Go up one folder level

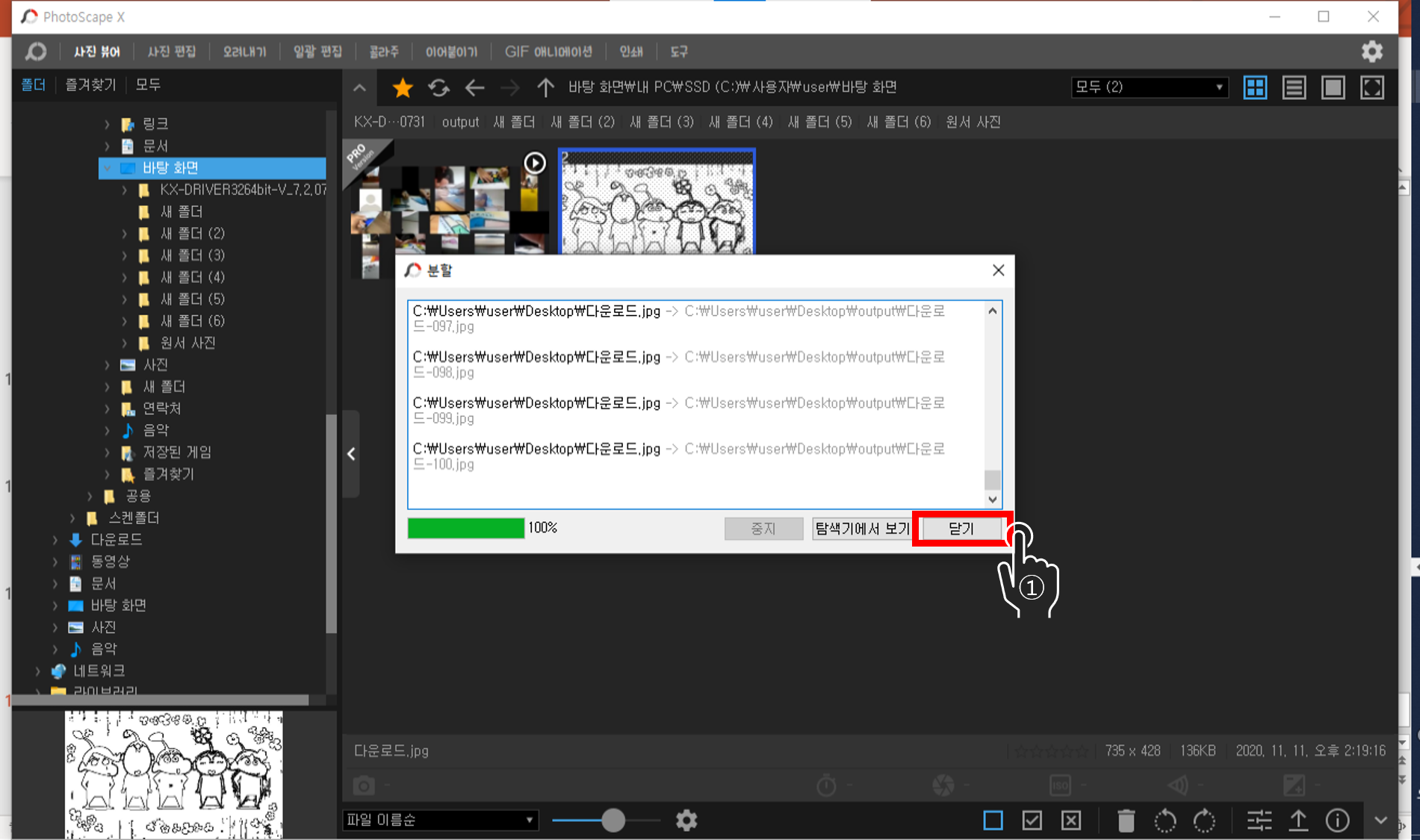pyautogui.click(x=545, y=87)
